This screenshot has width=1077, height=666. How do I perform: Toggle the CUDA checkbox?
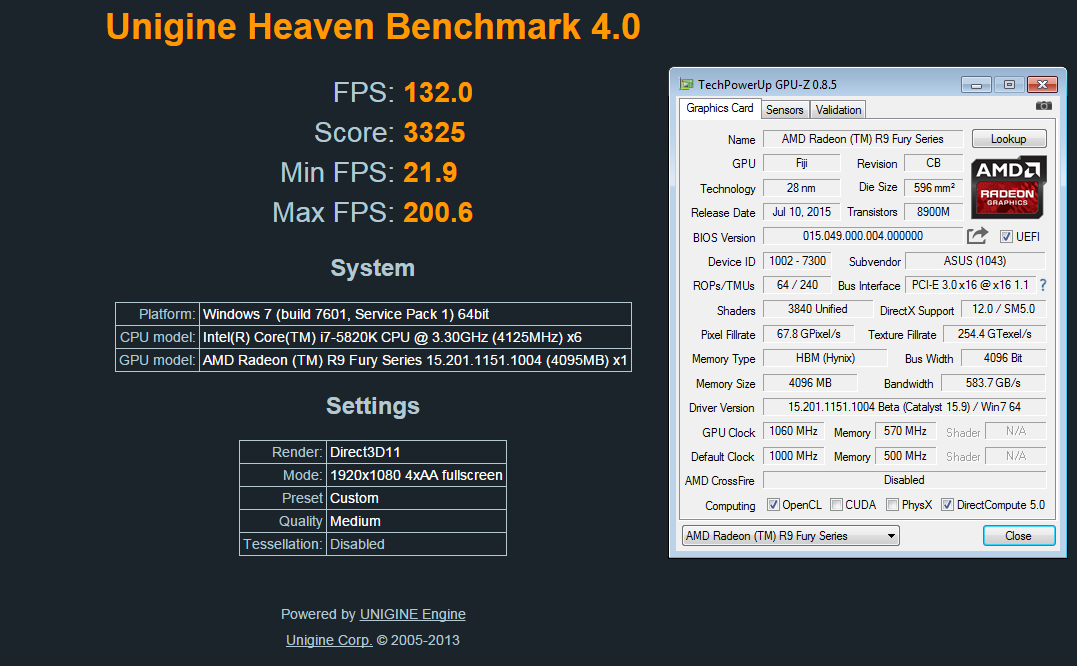point(836,505)
